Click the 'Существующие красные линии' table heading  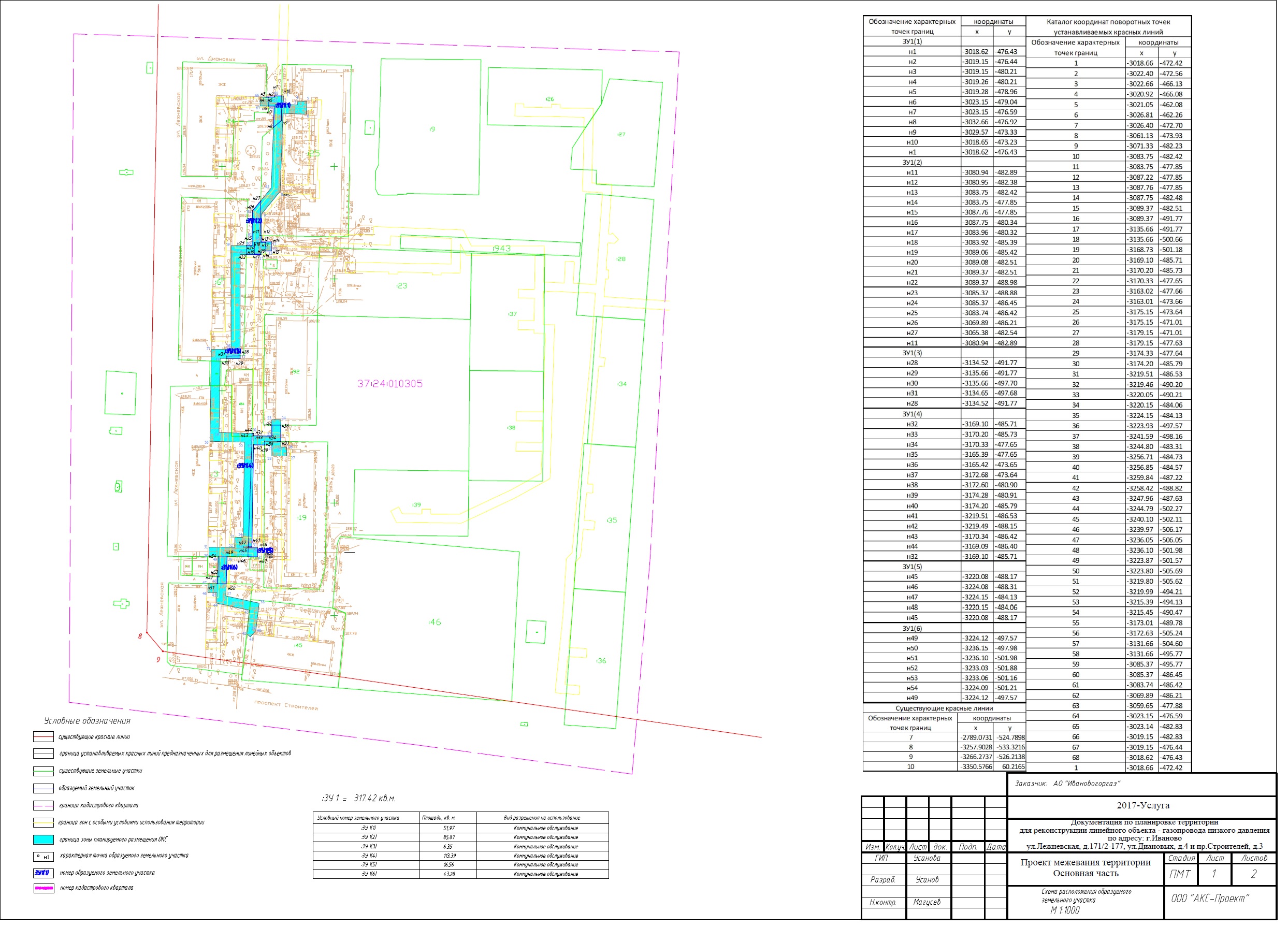(945, 709)
